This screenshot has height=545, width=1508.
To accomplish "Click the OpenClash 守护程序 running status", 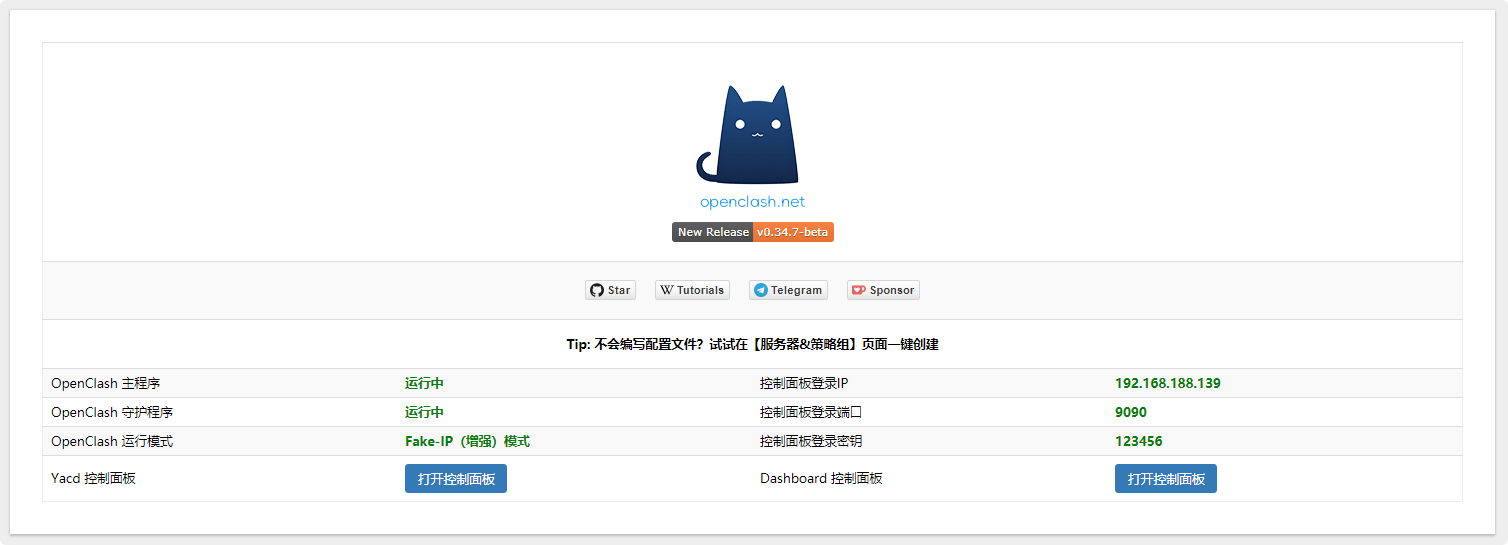I will pyautogui.click(x=424, y=412).
